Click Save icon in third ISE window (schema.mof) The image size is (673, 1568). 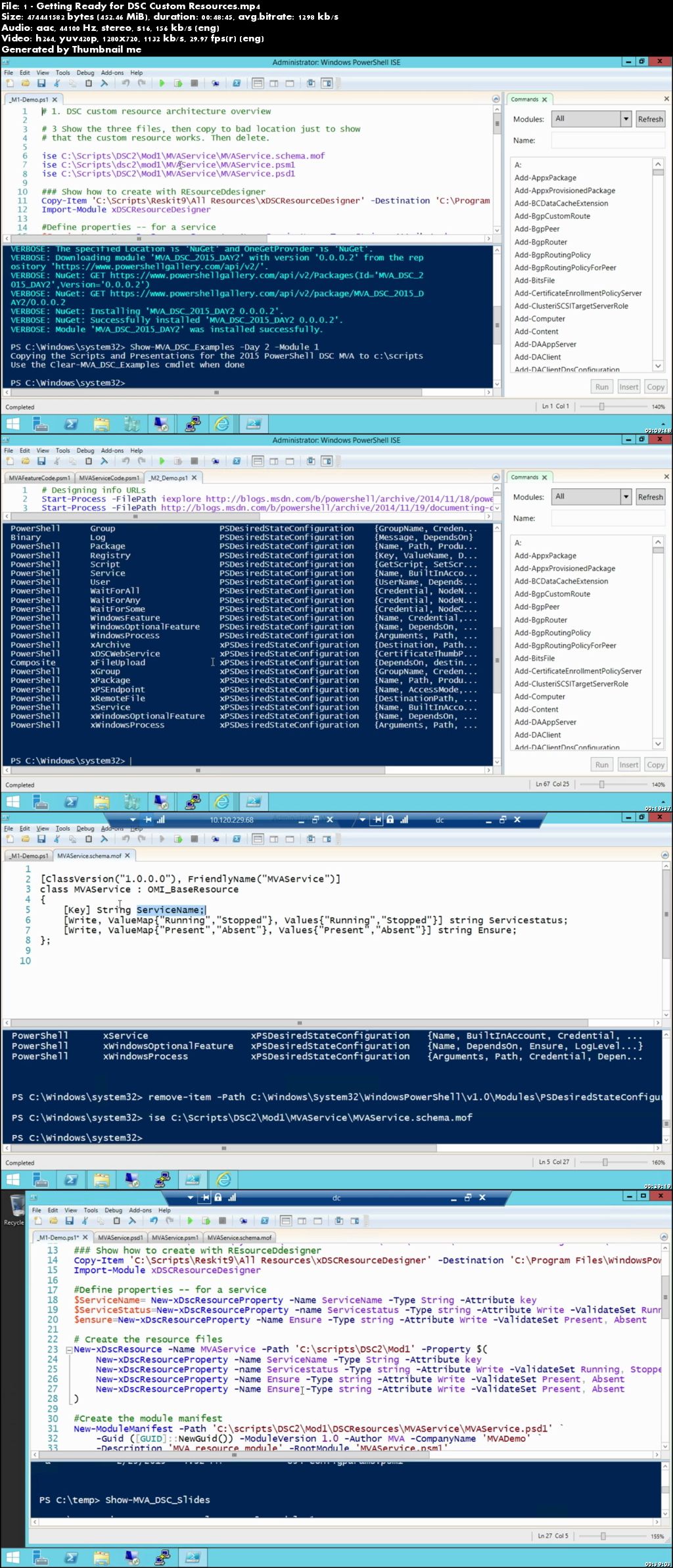tap(41, 839)
